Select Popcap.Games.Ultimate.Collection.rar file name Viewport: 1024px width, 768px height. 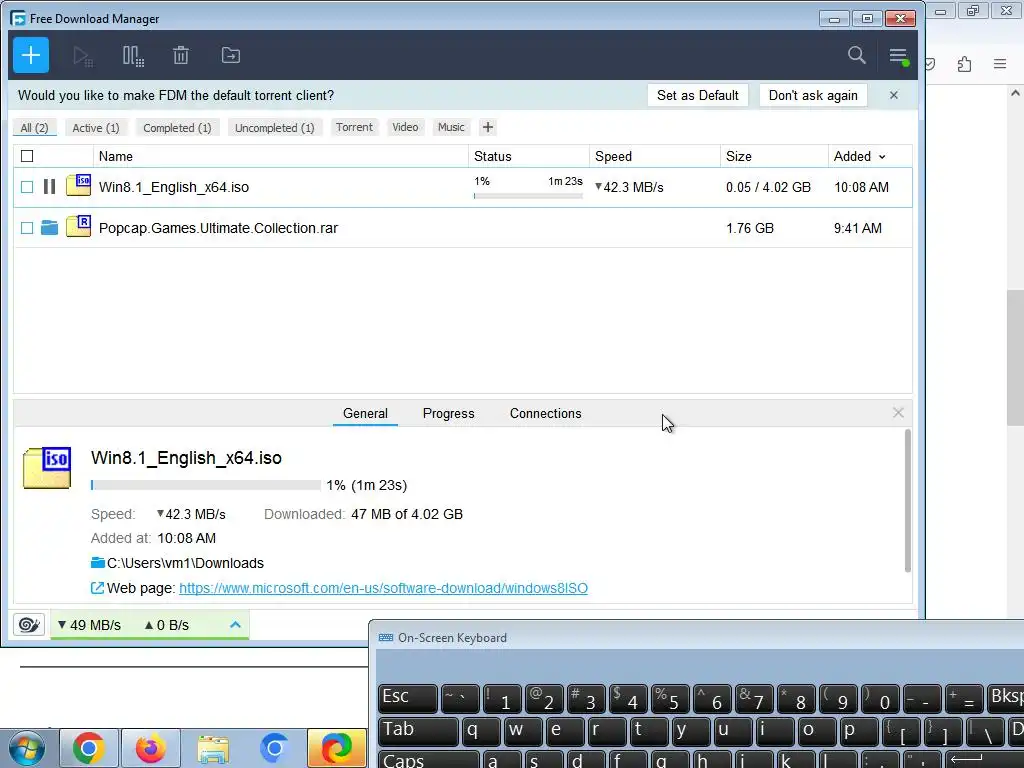[218, 228]
